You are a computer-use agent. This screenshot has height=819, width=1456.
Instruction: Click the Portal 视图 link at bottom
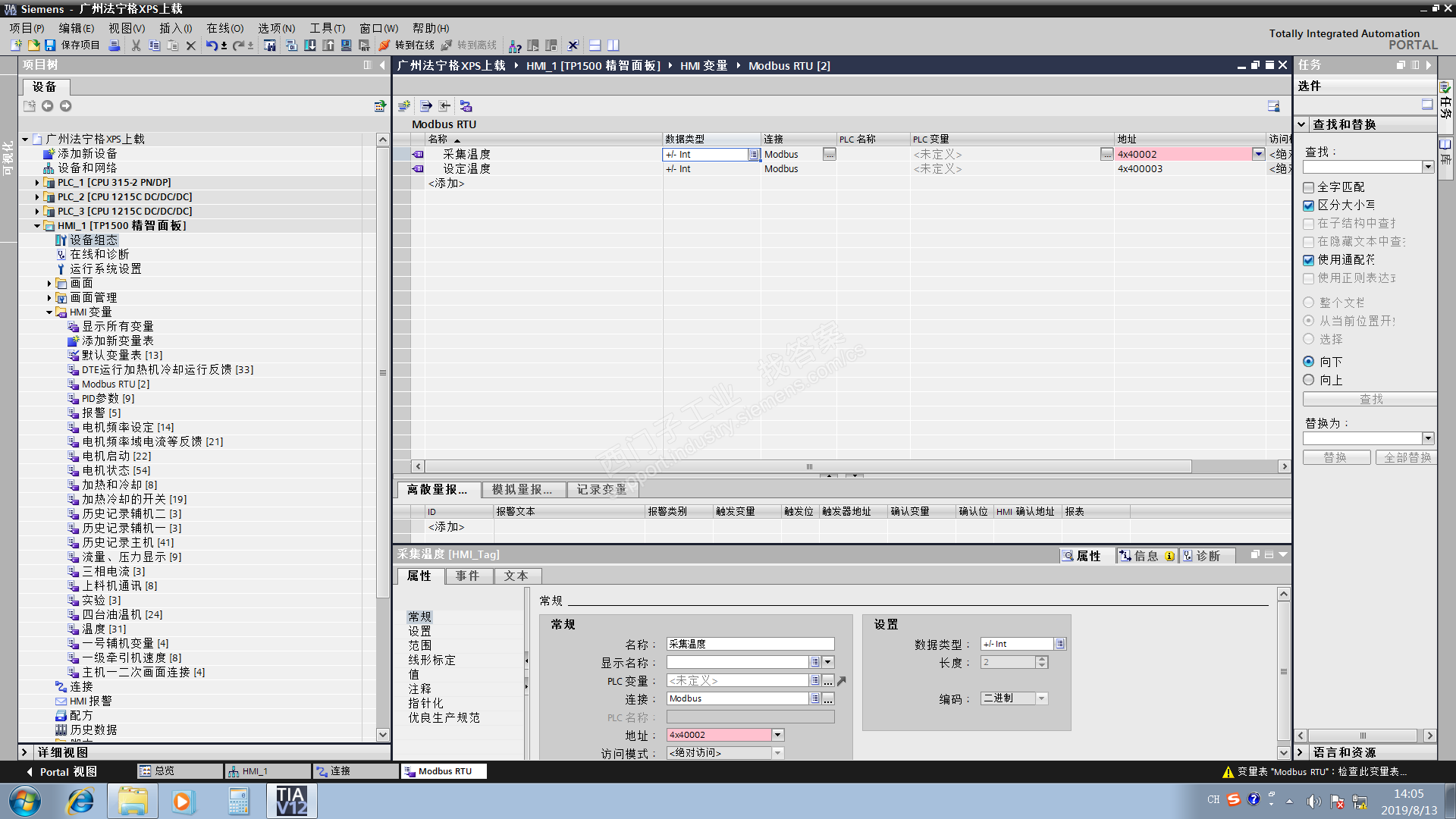coord(67,772)
